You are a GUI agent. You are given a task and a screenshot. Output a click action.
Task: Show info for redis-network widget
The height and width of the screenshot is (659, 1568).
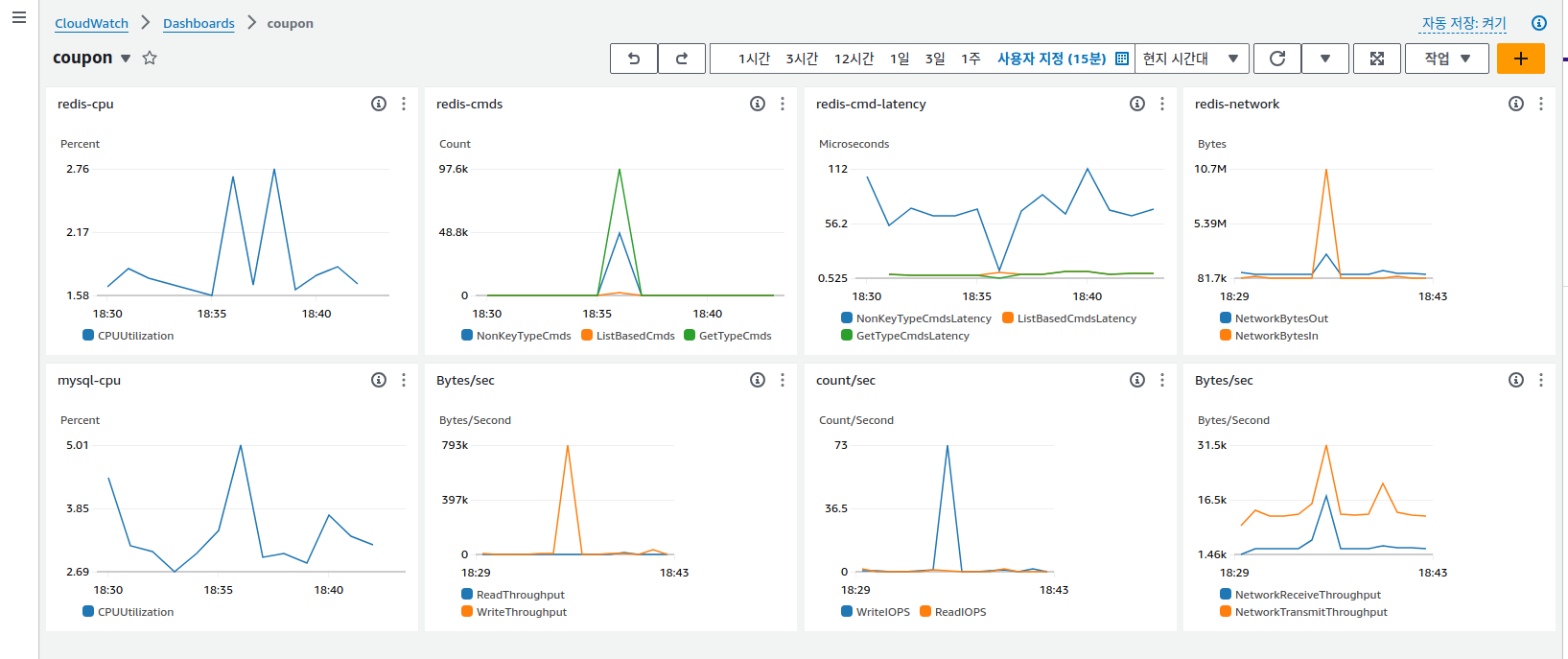click(x=1516, y=104)
